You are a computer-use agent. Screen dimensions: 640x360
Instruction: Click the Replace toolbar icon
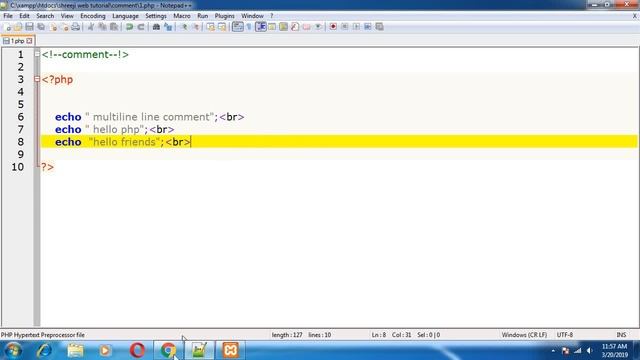click(x=168, y=27)
